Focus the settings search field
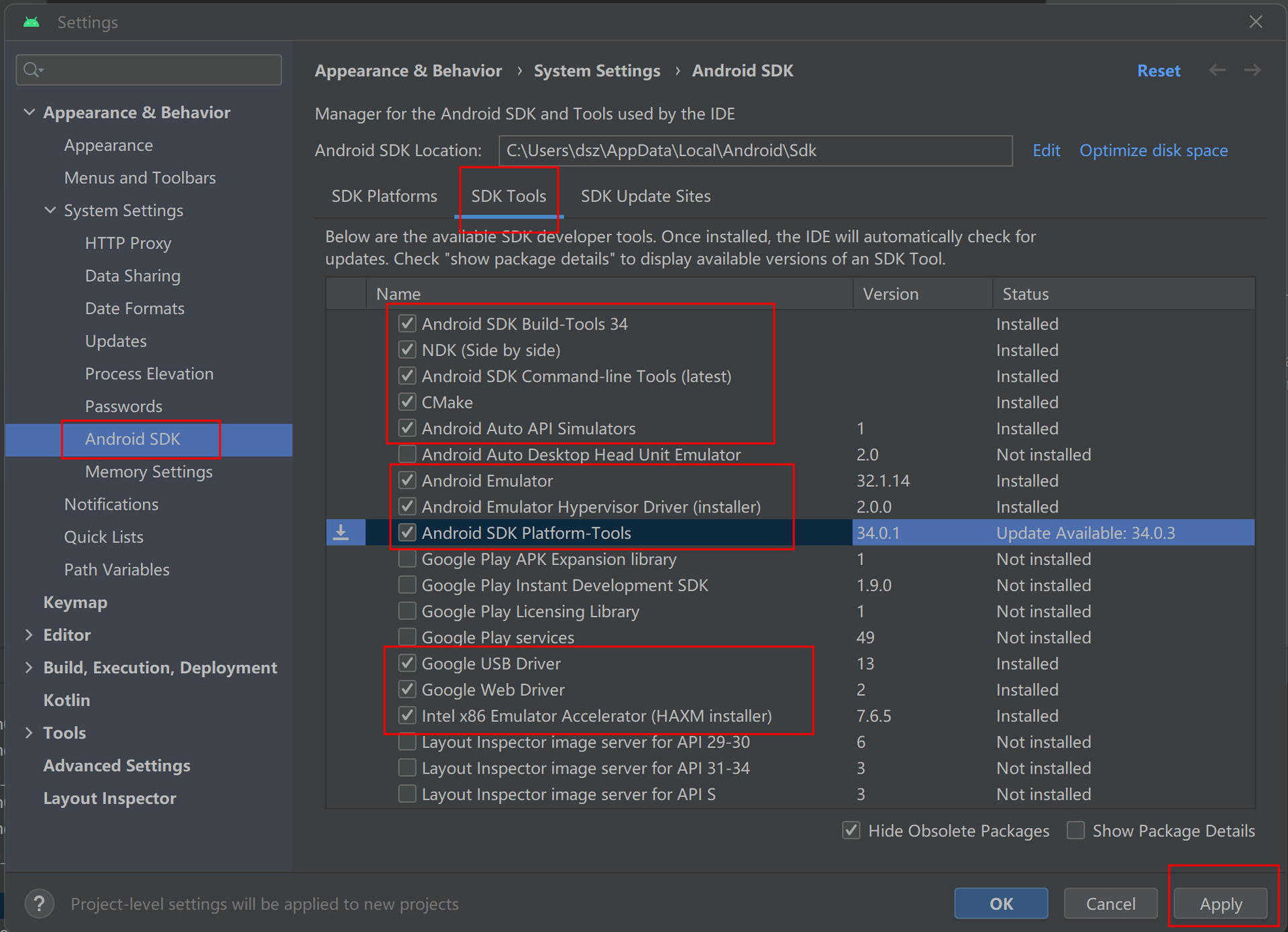Viewport: 1288px width, 932px height. click(x=149, y=70)
